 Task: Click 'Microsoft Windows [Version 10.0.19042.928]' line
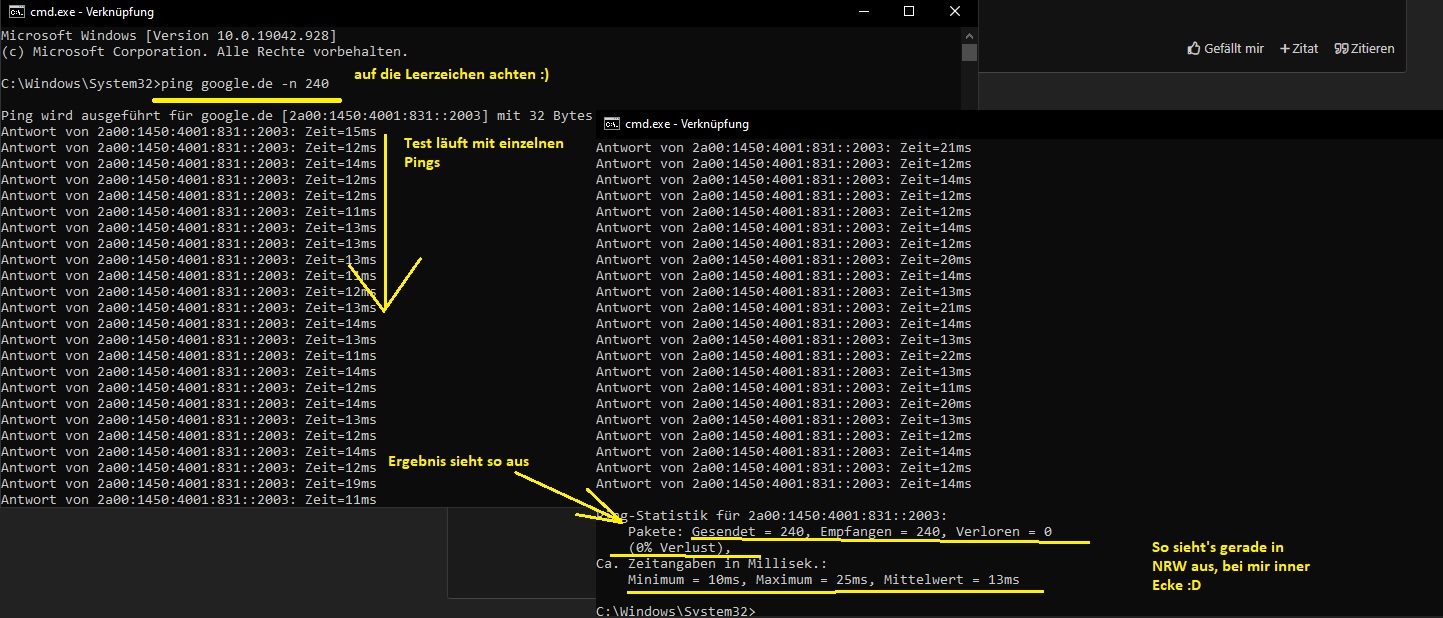coord(169,35)
